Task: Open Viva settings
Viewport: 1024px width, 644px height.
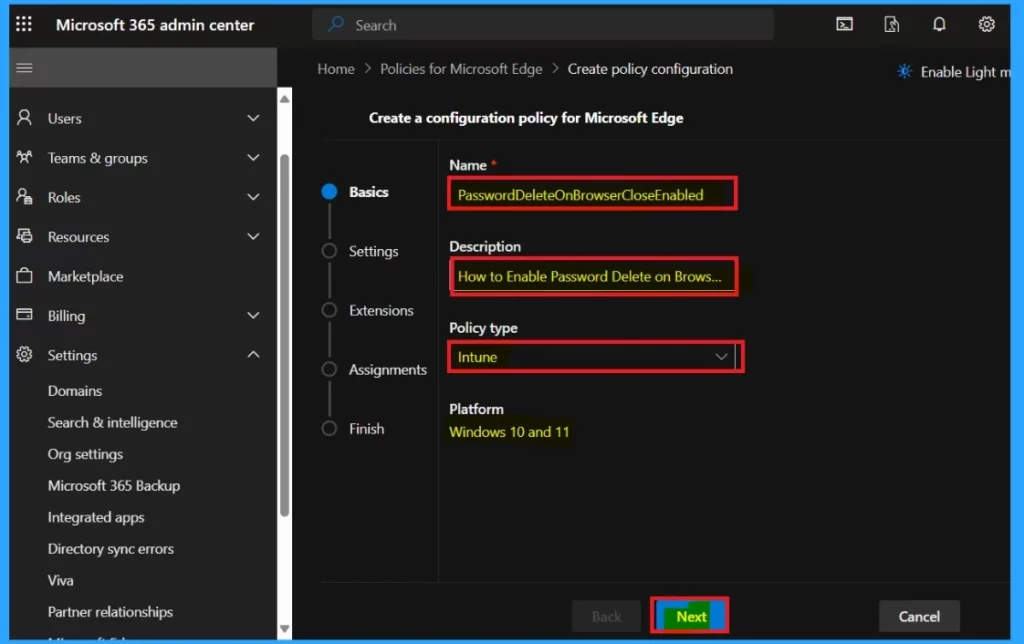Action: pos(61,580)
